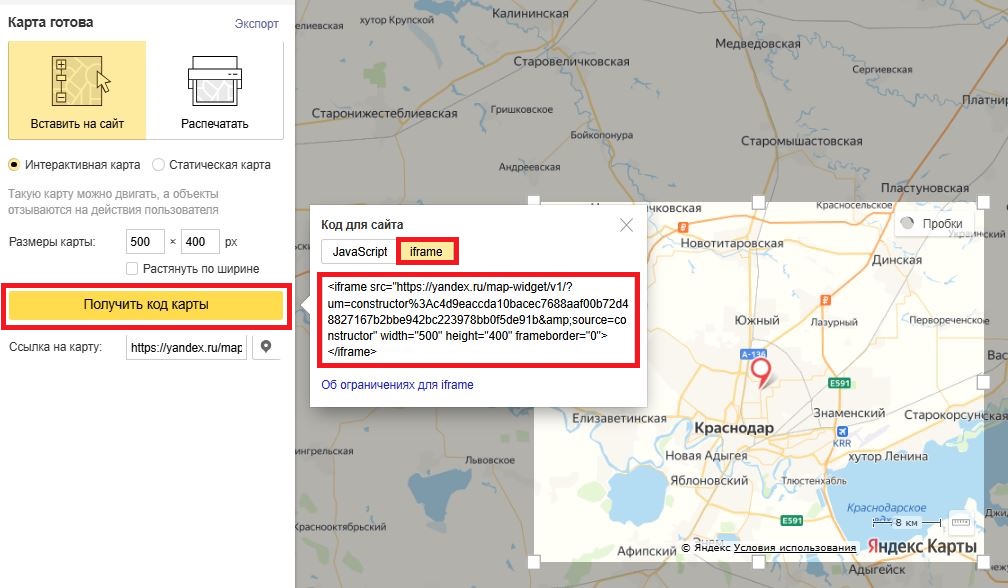The width and height of the screenshot is (1008, 588).
Task: Click the "Медведовская" label on map
Action: pos(758,44)
